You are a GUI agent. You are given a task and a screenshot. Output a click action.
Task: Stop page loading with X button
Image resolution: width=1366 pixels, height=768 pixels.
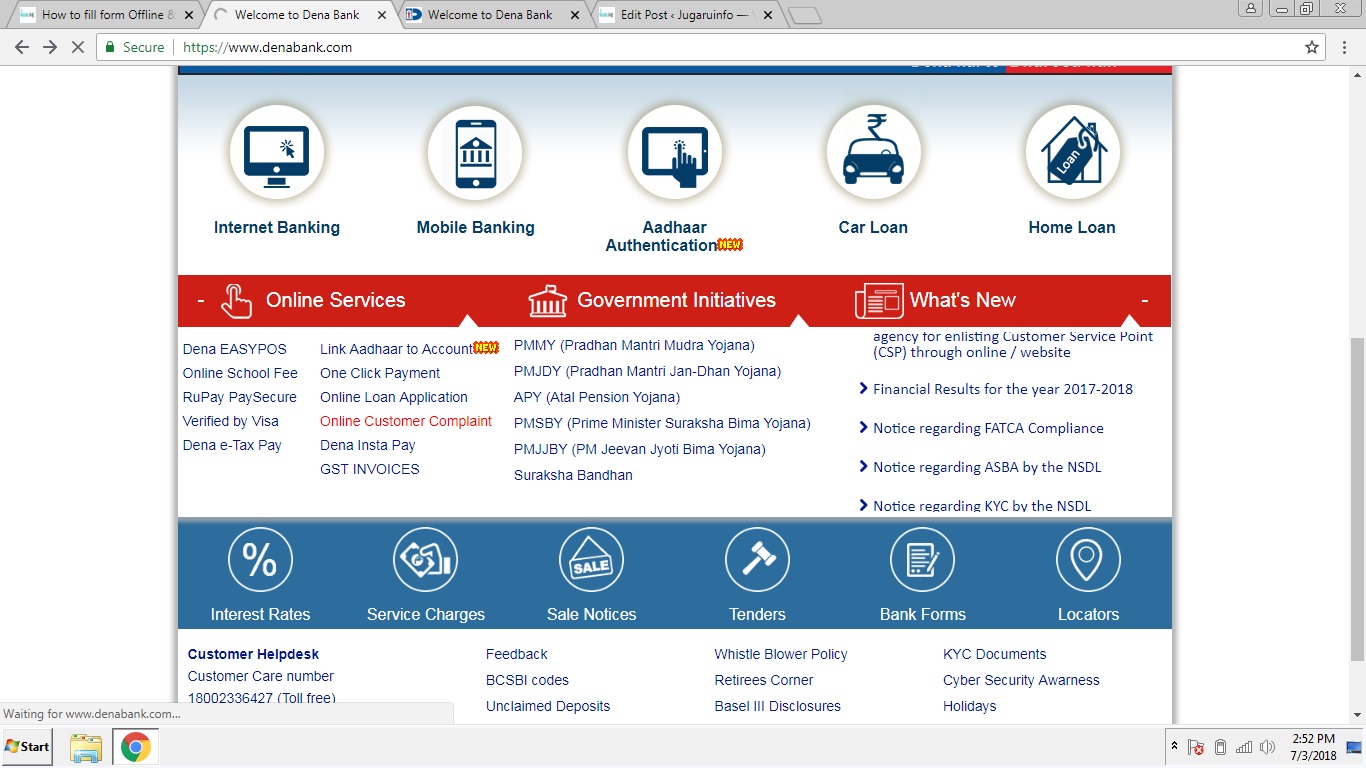77,47
